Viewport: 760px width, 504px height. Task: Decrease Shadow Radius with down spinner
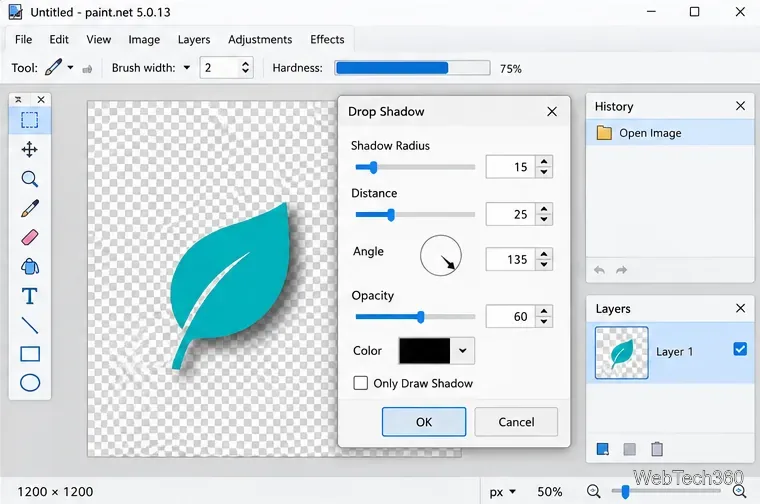(x=544, y=172)
